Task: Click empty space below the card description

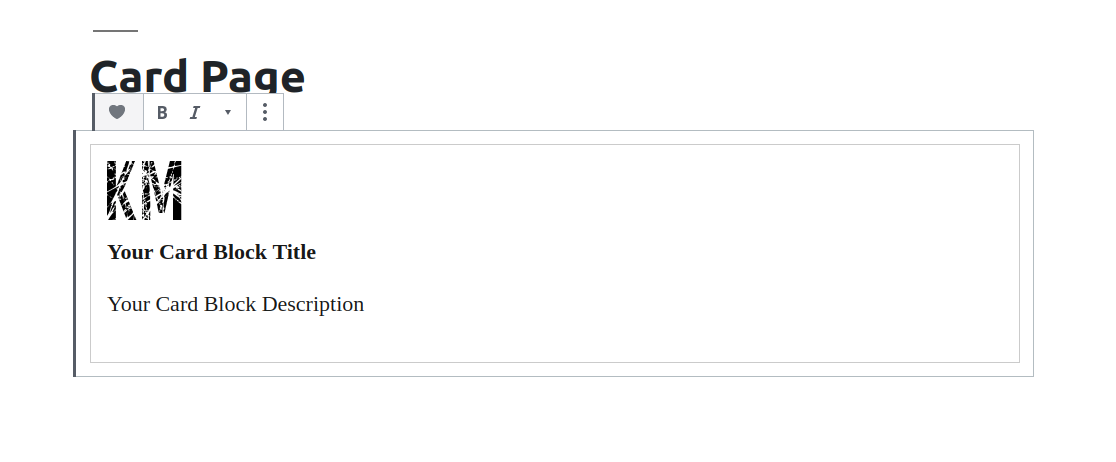Action: tap(500, 340)
